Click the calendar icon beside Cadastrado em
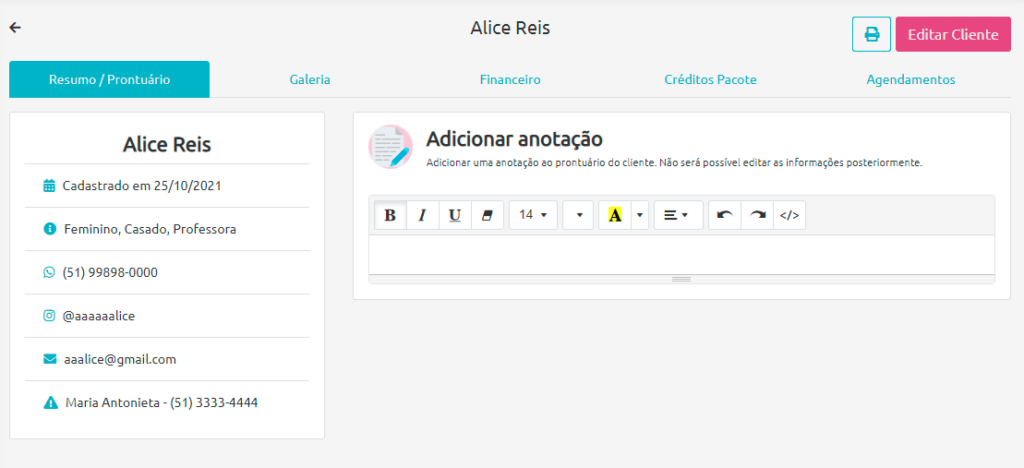The width and height of the screenshot is (1024, 468). [49, 186]
